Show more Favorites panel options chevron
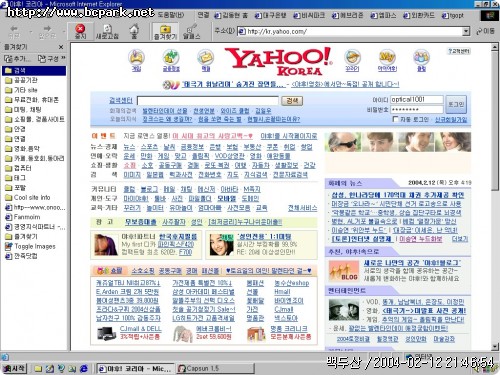The width and height of the screenshot is (500, 375). tap(63, 58)
